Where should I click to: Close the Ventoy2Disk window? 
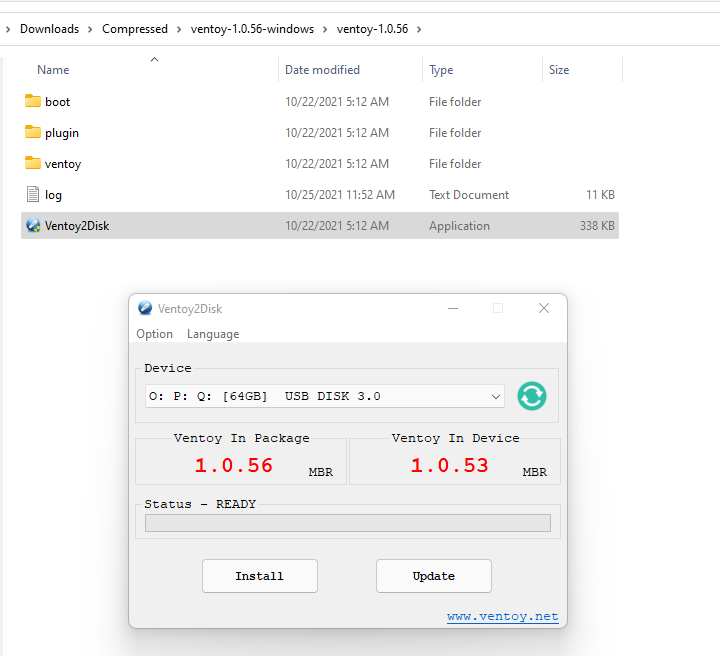[544, 308]
